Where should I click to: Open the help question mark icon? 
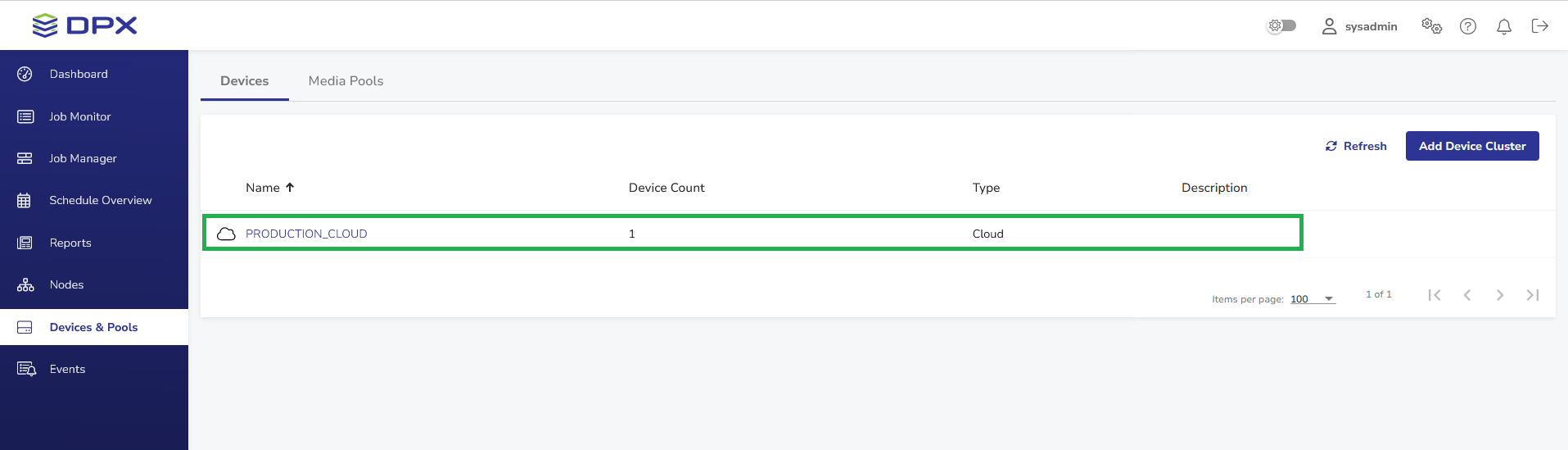click(1468, 26)
